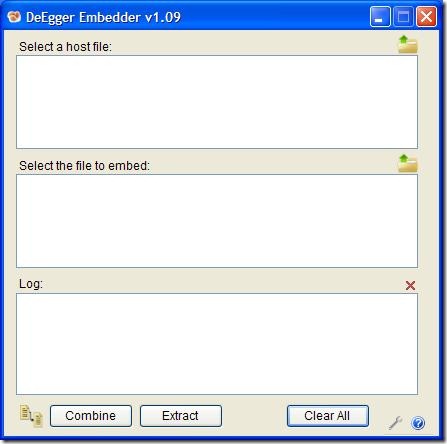Clear the log with the red X icon
Image resolution: width=447 pixels, height=444 pixels.
410,285
